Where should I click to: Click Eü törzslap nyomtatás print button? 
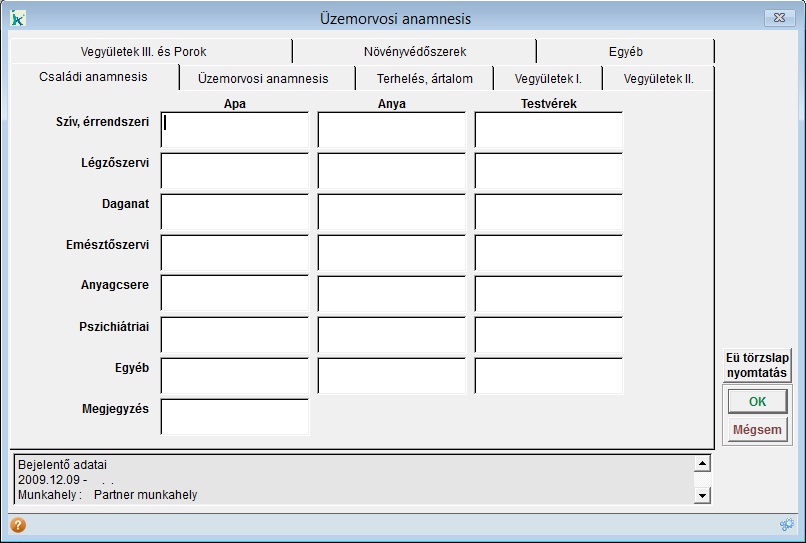point(757,365)
